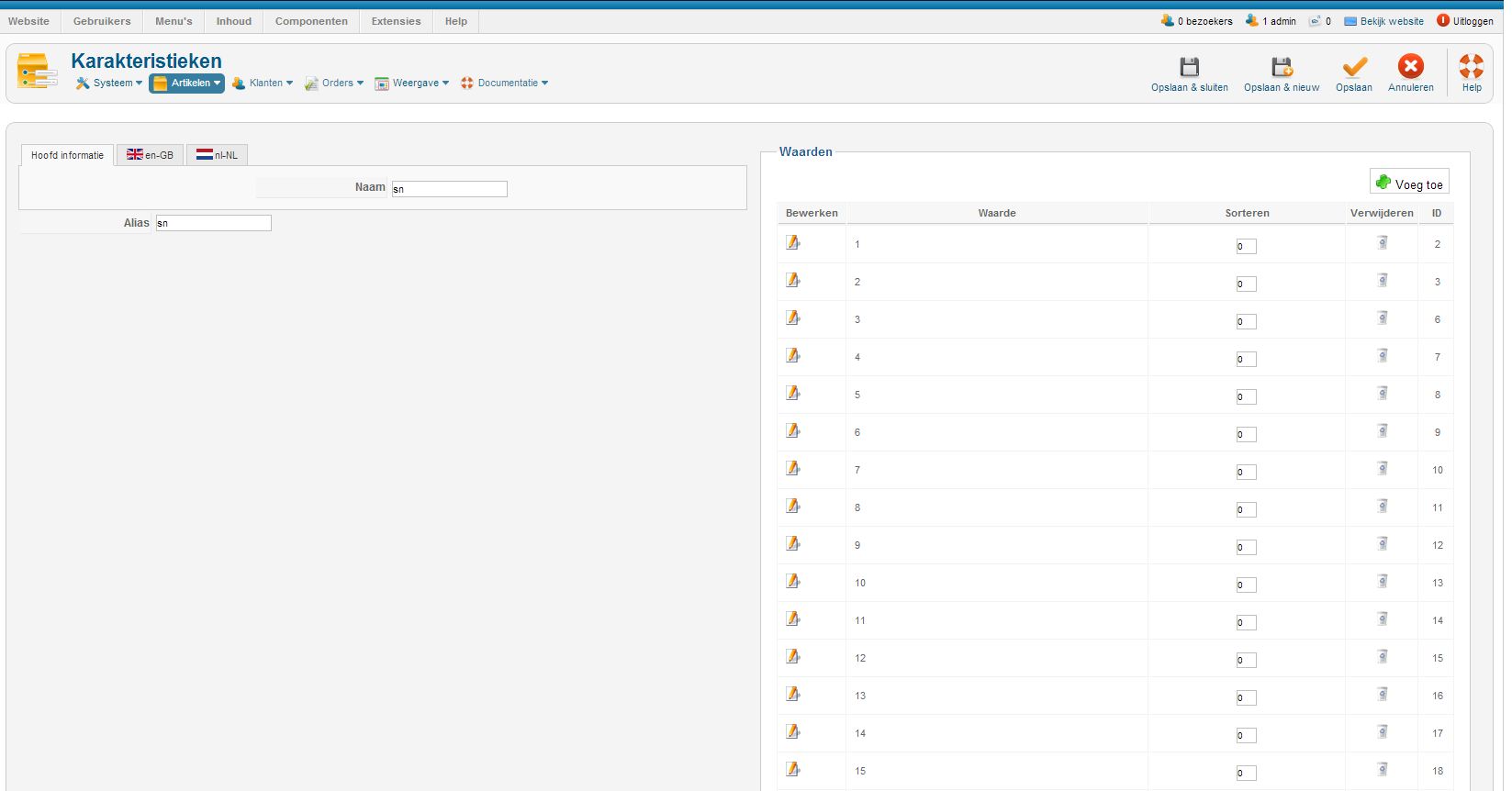Screen dimensions: 1512x791
Task: Open the Help lifebuoy toolbar icon
Action: (x=1472, y=66)
